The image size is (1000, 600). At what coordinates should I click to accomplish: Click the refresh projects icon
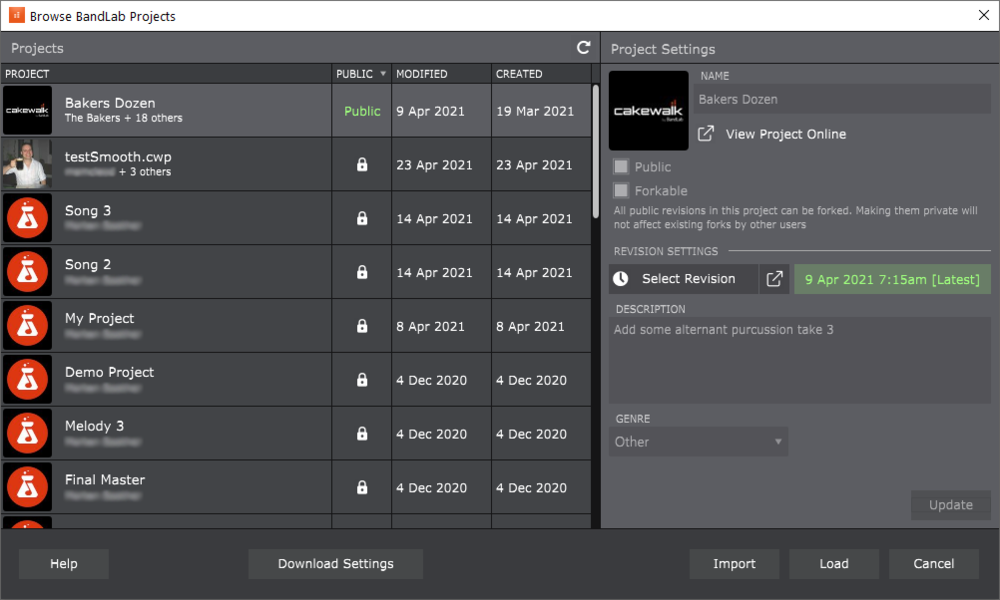click(x=584, y=48)
